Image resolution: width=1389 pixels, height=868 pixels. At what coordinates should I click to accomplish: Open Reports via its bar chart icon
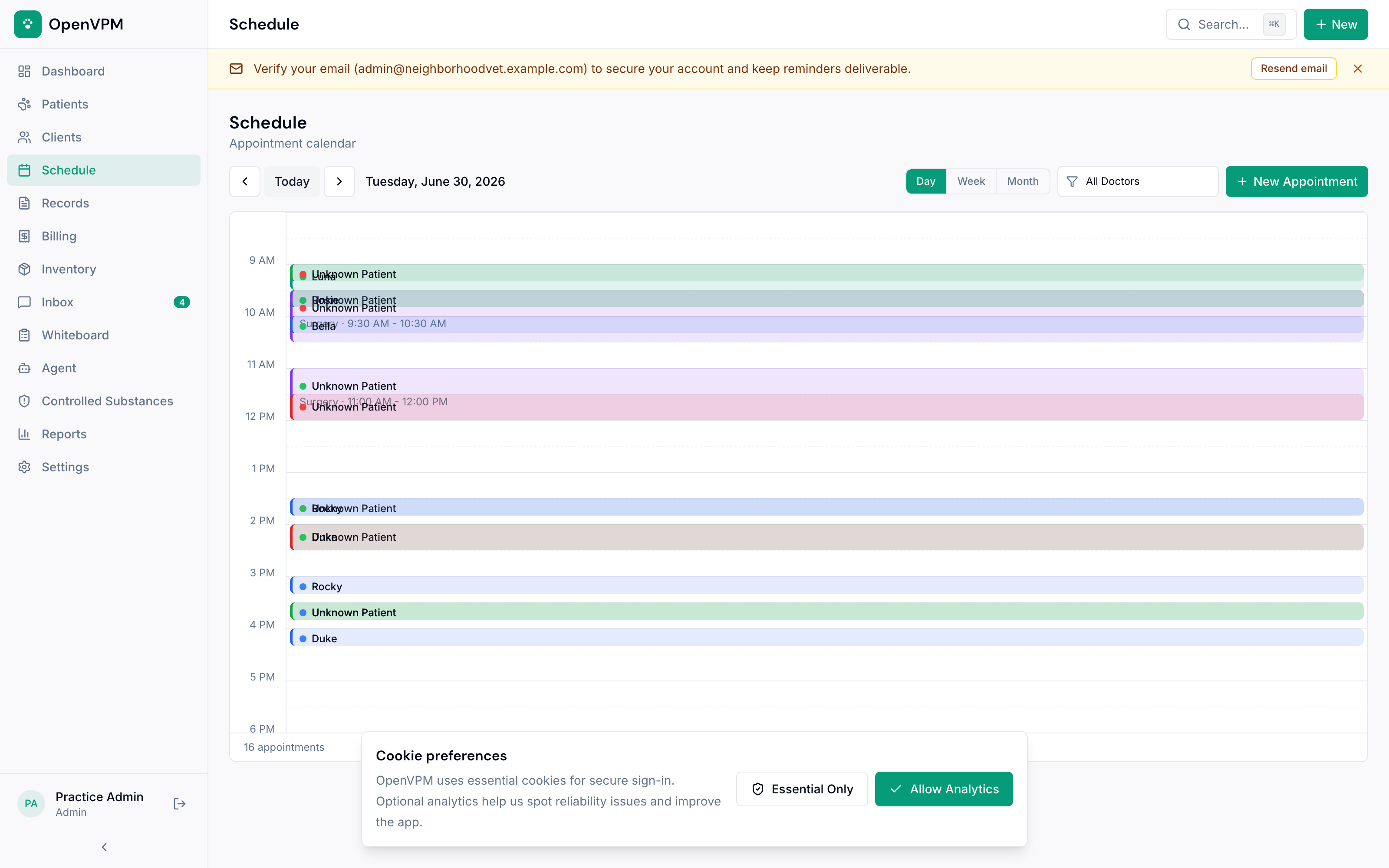pyautogui.click(x=24, y=434)
